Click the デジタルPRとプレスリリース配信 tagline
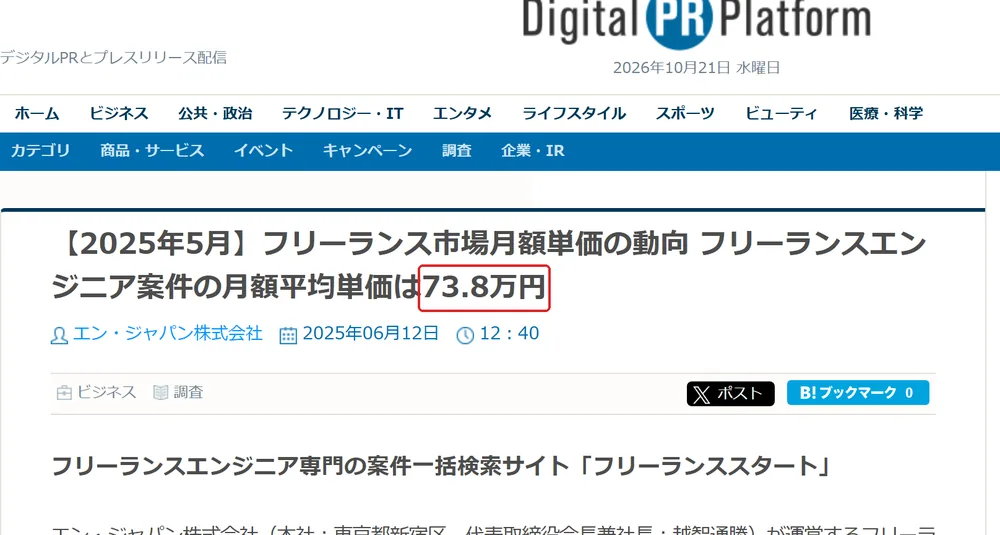 click(114, 57)
